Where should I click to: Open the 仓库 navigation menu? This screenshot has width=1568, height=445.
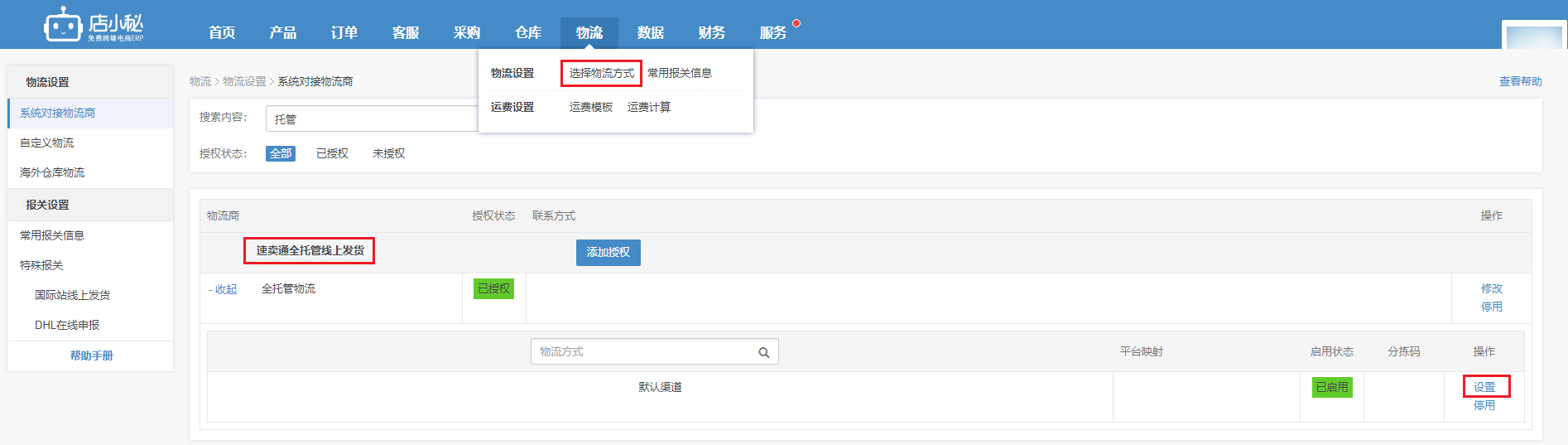click(x=528, y=32)
